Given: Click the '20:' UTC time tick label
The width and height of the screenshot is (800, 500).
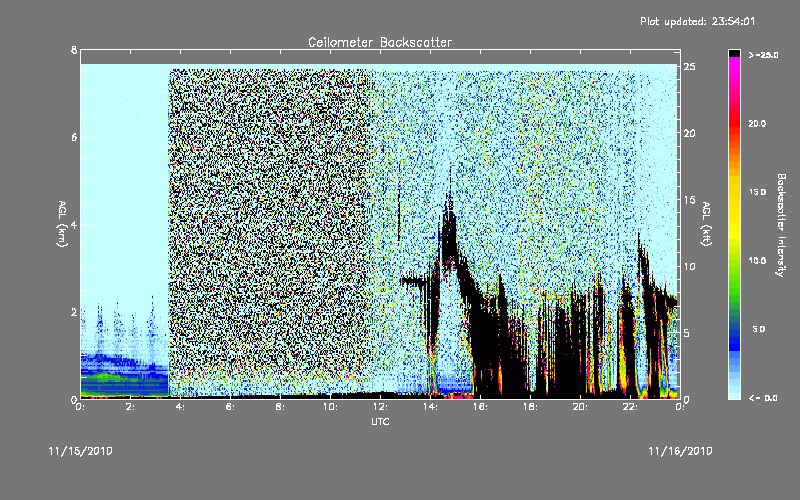Looking at the screenshot, I should pos(581,407).
